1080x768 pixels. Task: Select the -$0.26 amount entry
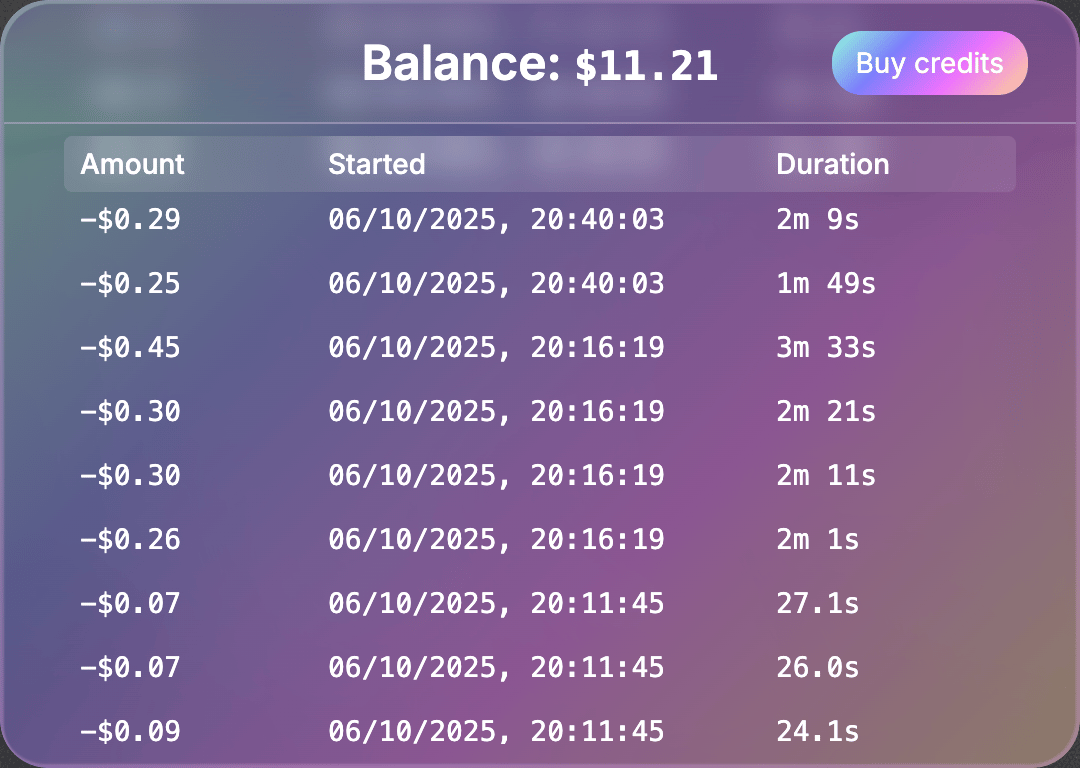point(130,539)
